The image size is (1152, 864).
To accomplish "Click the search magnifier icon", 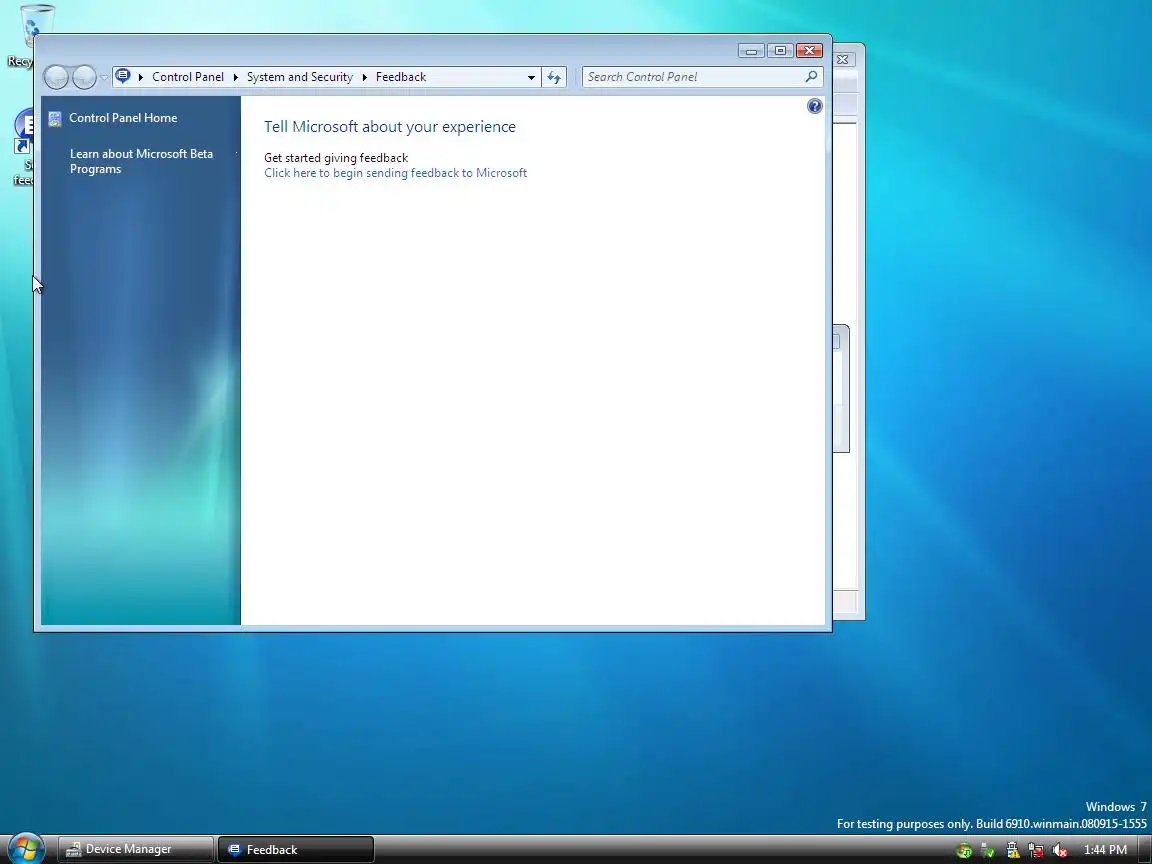I will [811, 76].
